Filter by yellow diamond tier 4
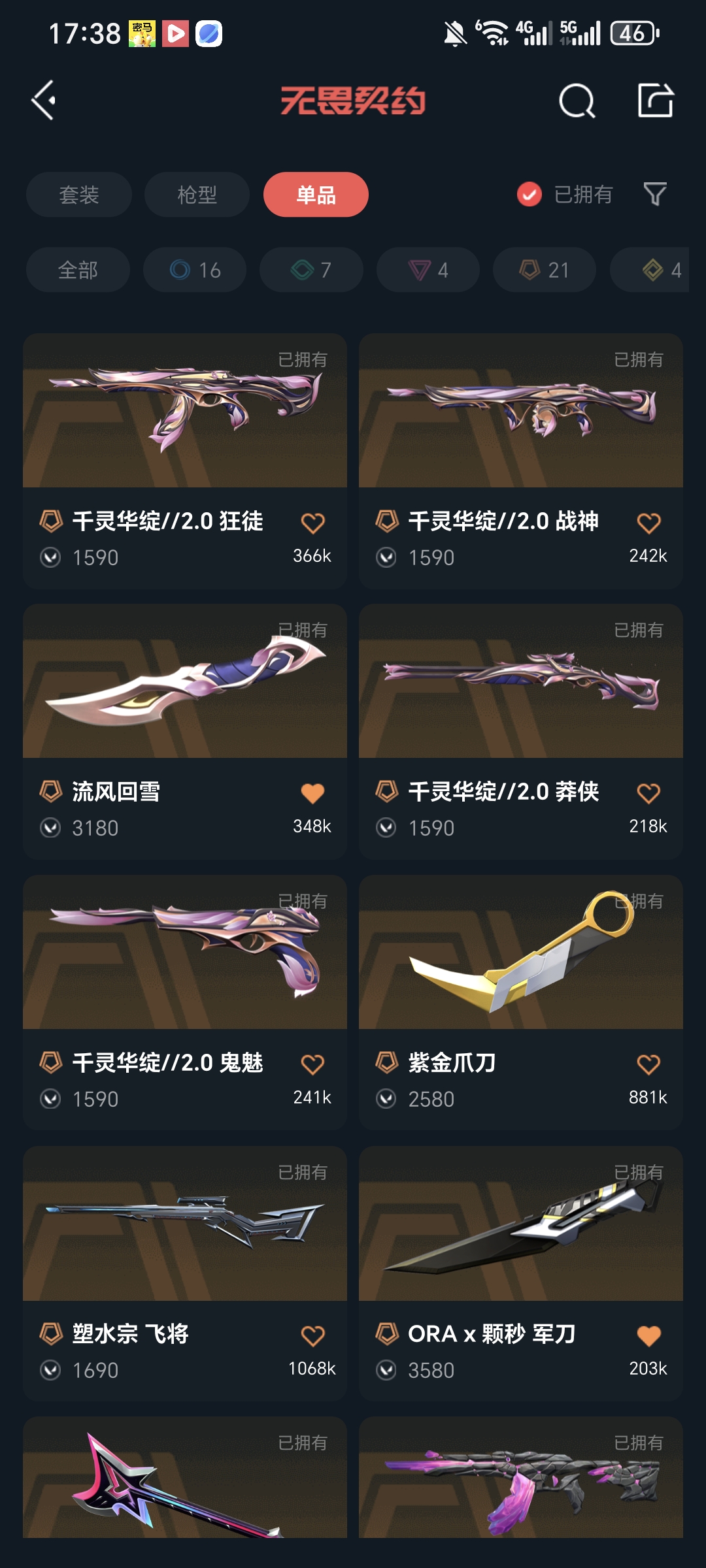Screen dimensions: 706x1568 pos(650,270)
